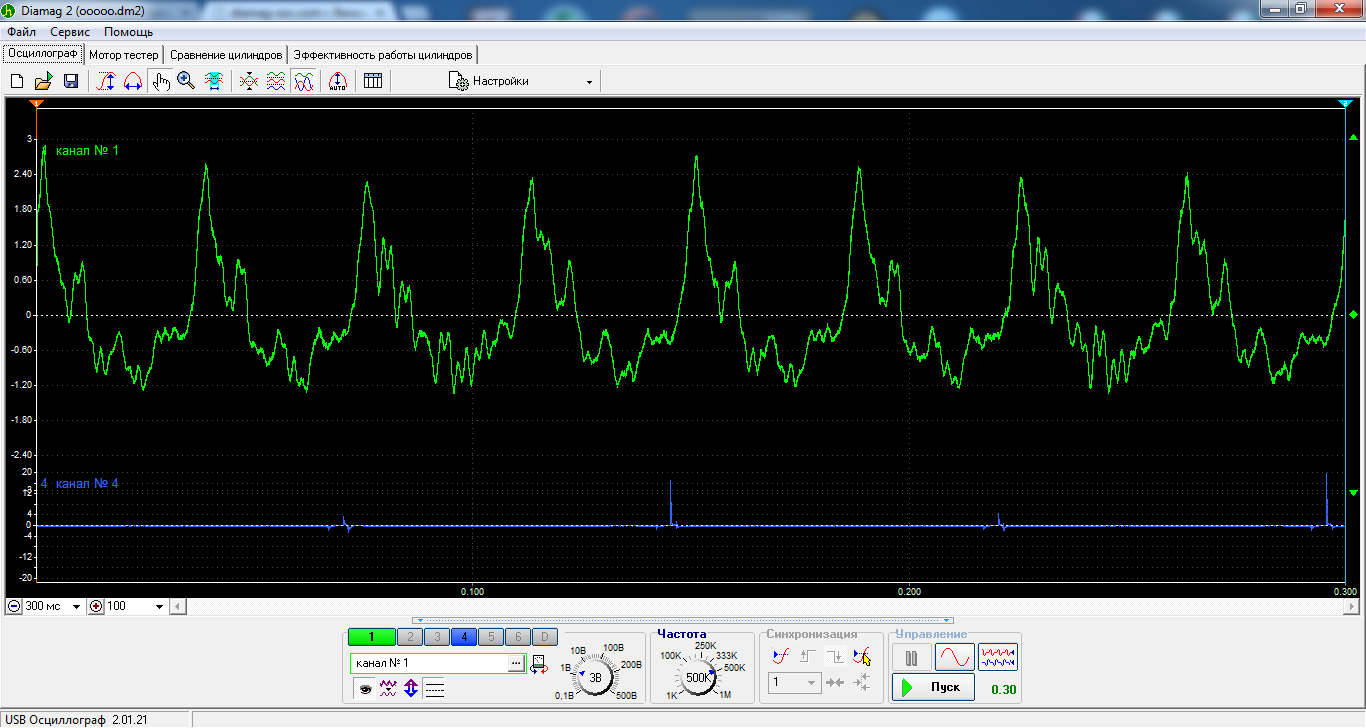Open the Настройки settings dropdown
This screenshot has width=1366, height=728.
coord(521,82)
